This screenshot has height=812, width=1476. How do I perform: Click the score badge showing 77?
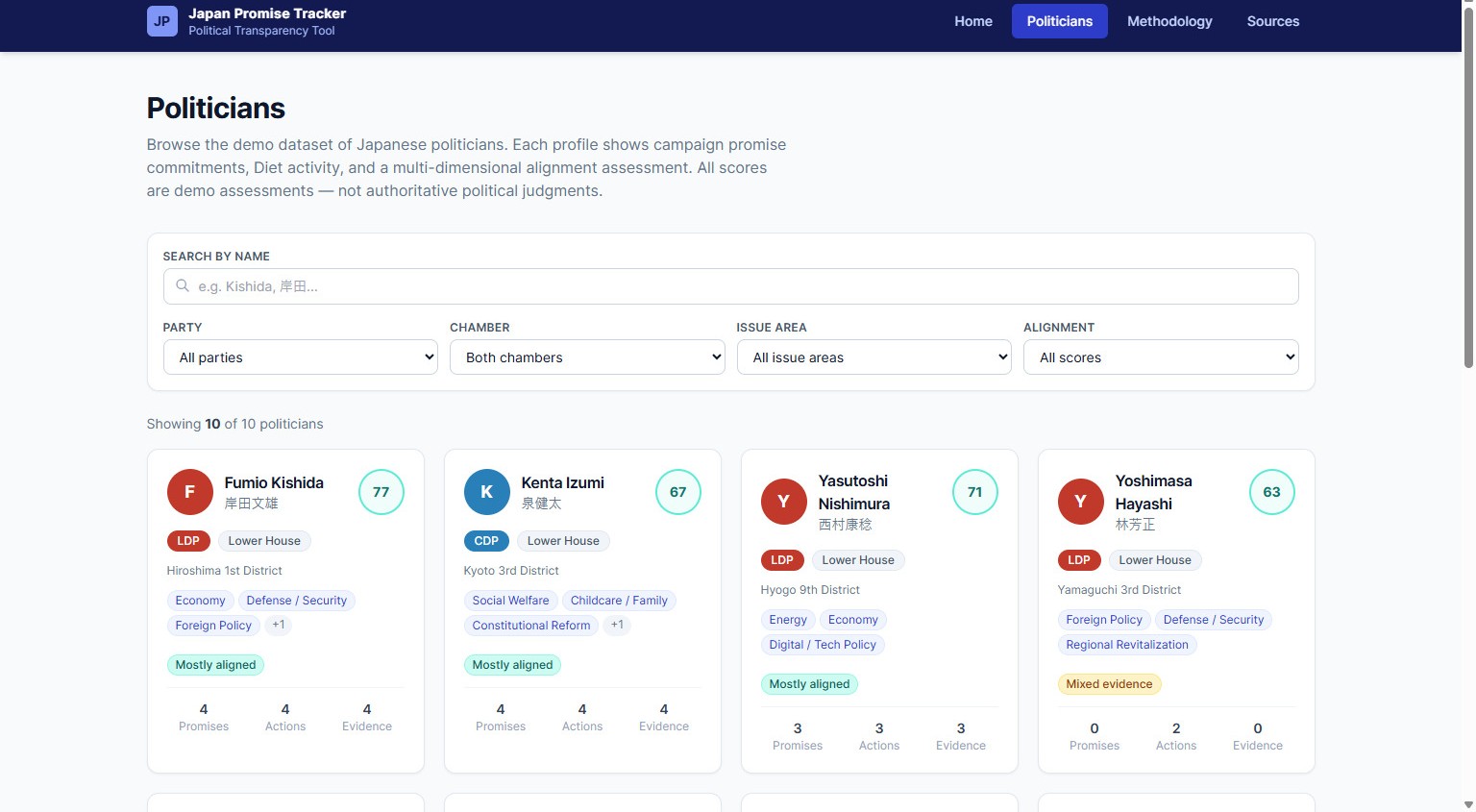click(381, 491)
